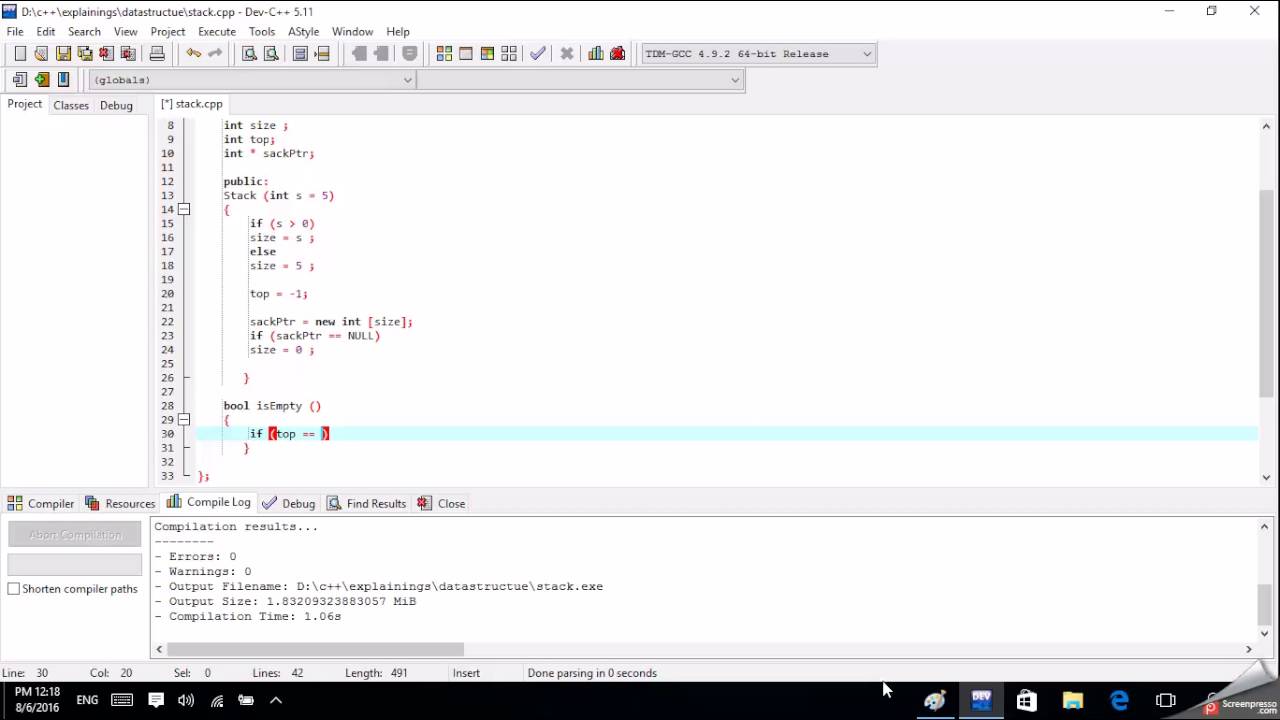Click the Compile four-squares icon
The image size is (1280, 720).
[444, 54]
